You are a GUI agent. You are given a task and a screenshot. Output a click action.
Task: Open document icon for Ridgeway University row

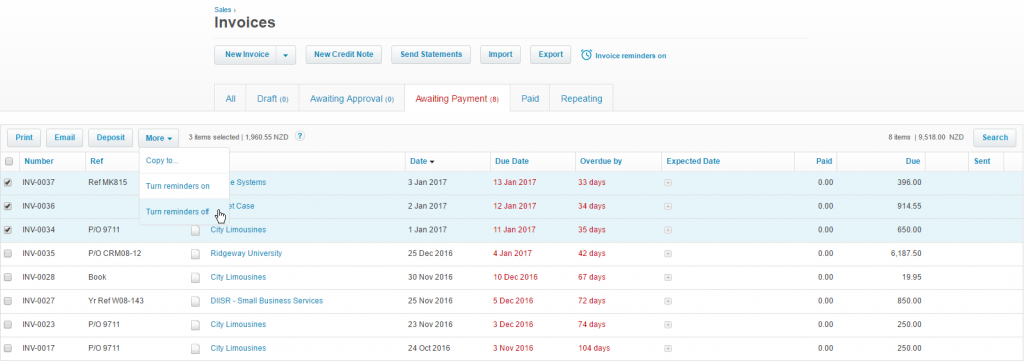pyautogui.click(x=195, y=254)
